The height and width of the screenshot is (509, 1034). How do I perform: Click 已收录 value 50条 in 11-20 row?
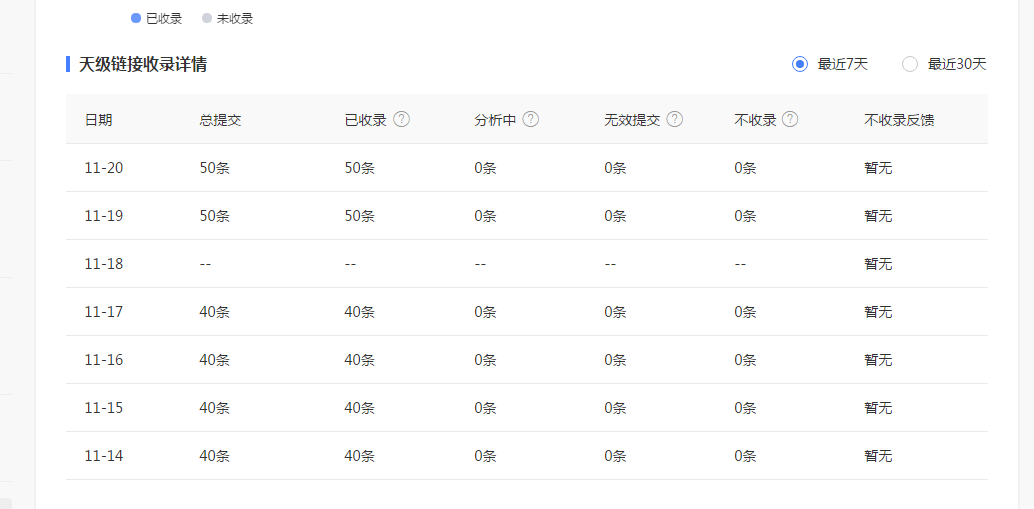(359, 168)
